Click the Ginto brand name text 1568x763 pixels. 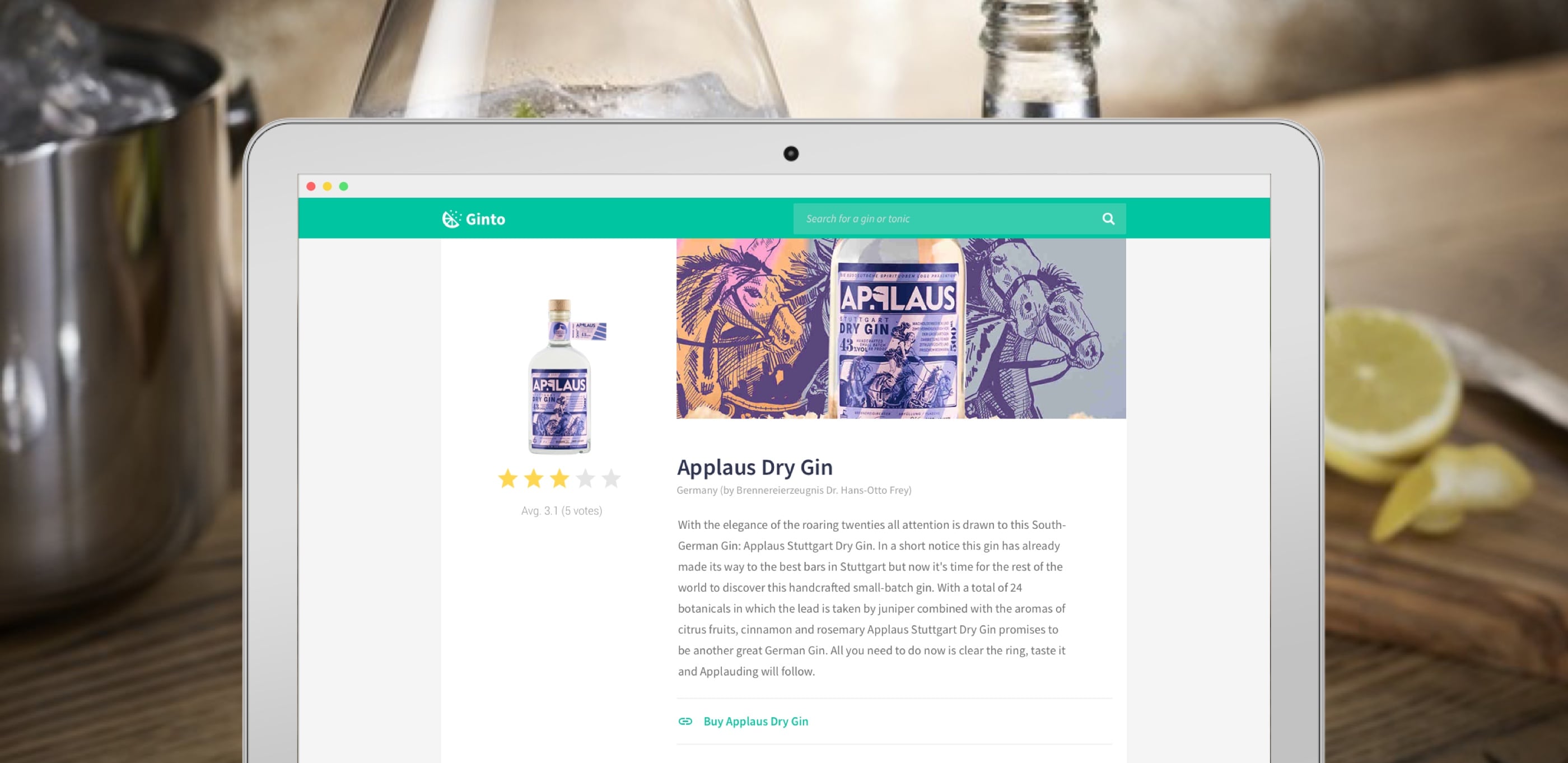point(485,219)
